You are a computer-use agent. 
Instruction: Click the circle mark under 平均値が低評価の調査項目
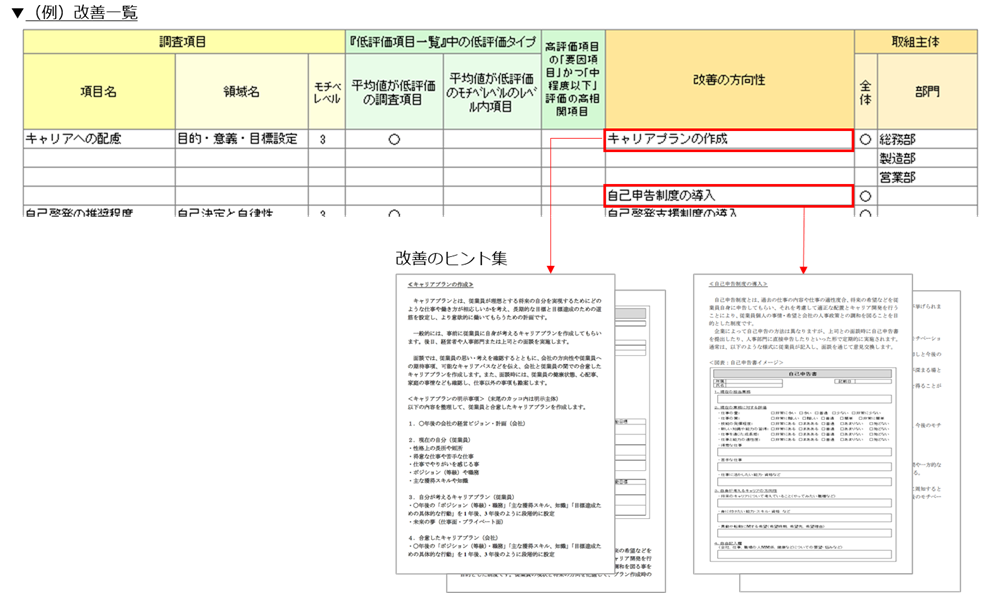click(394, 140)
